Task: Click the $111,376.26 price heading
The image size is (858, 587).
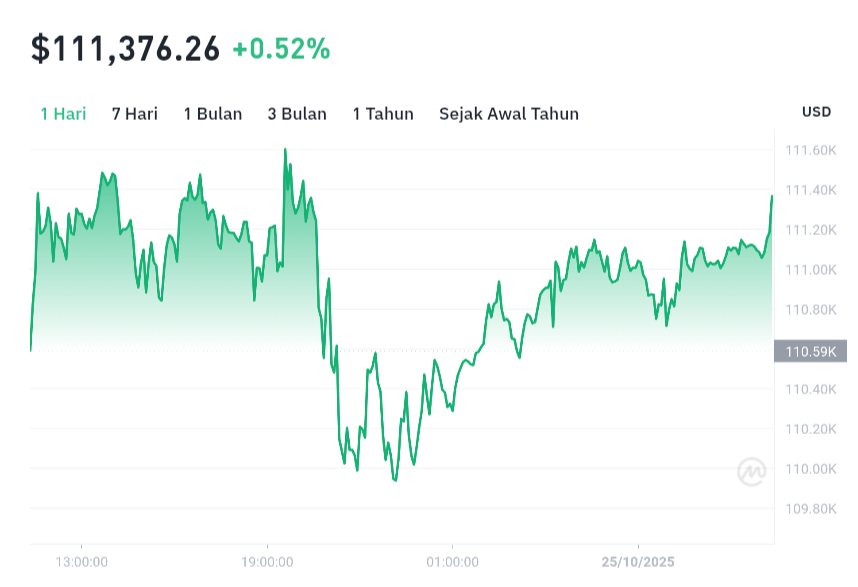Action: pos(126,49)
